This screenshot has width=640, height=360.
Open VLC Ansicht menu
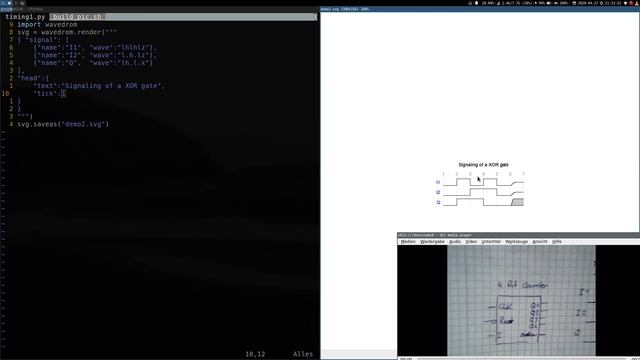pyautogui.click(x=540, y=242)
